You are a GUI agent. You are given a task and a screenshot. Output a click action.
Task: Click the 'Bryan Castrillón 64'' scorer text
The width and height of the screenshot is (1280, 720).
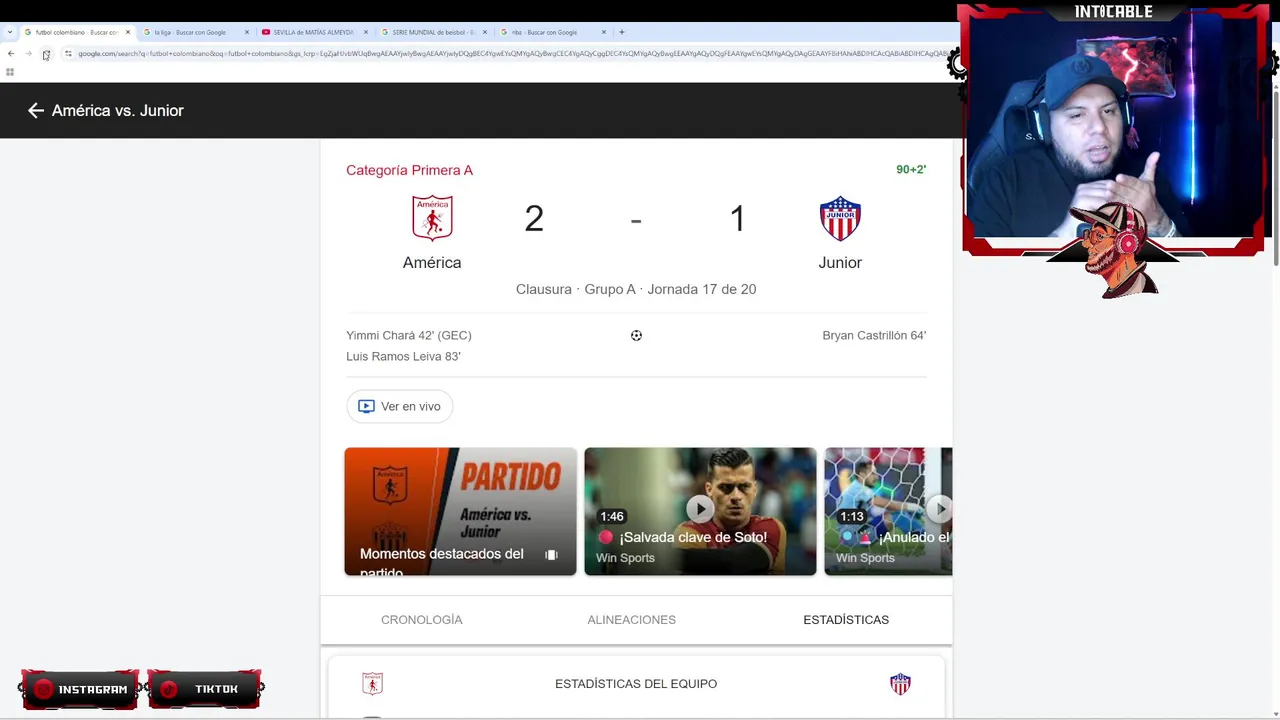874,336
